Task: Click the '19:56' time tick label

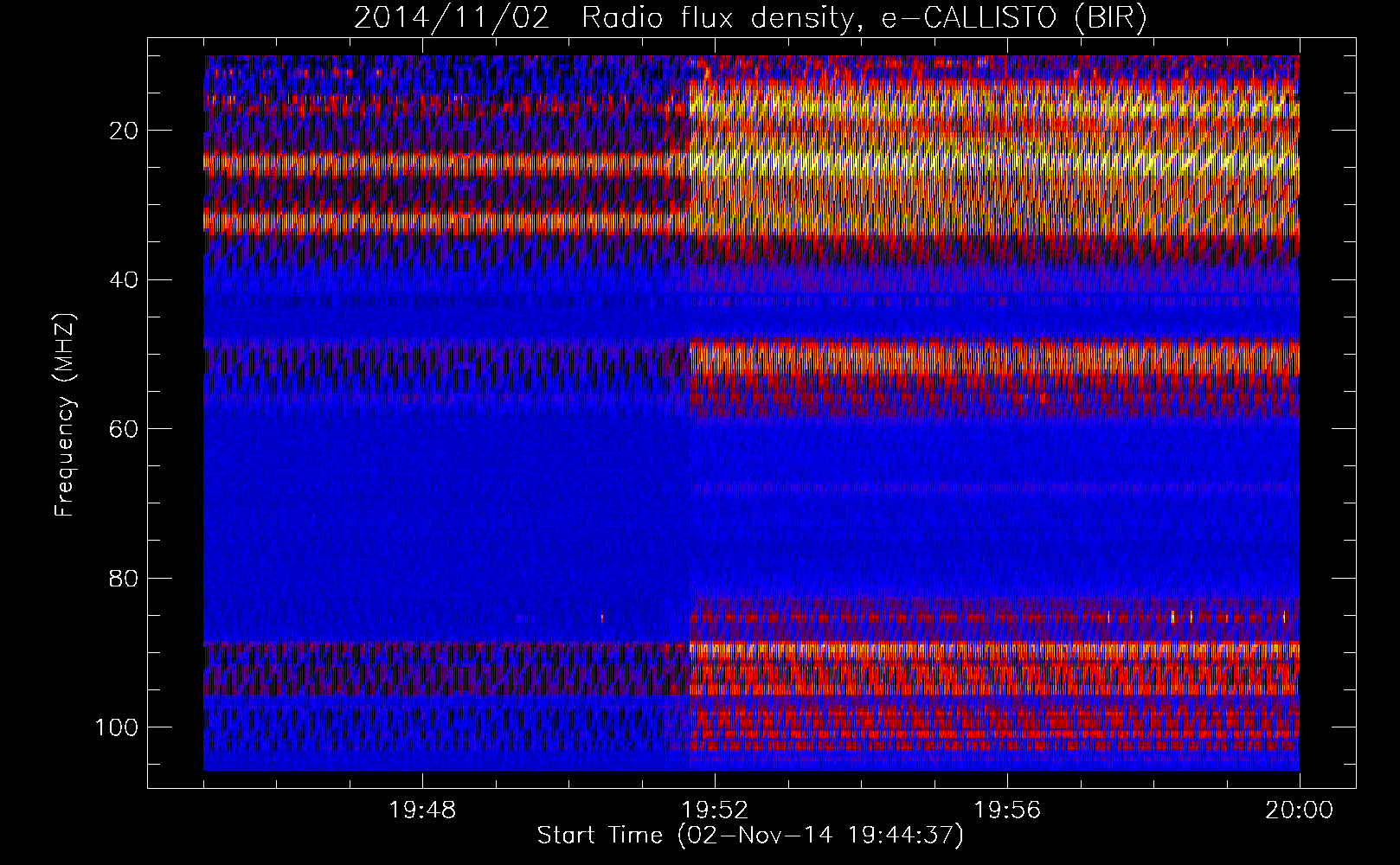Action: 1007,811
